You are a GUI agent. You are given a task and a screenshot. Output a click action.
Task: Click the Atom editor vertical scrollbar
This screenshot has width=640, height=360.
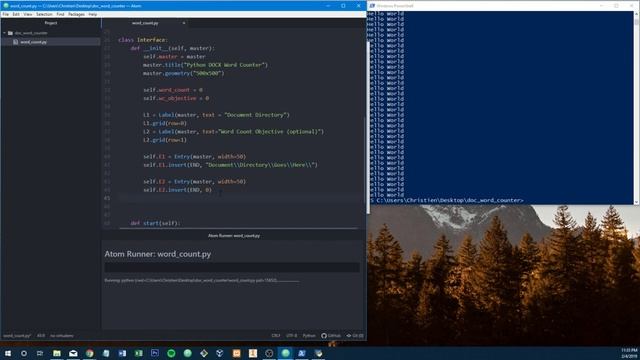click(364, 159)
